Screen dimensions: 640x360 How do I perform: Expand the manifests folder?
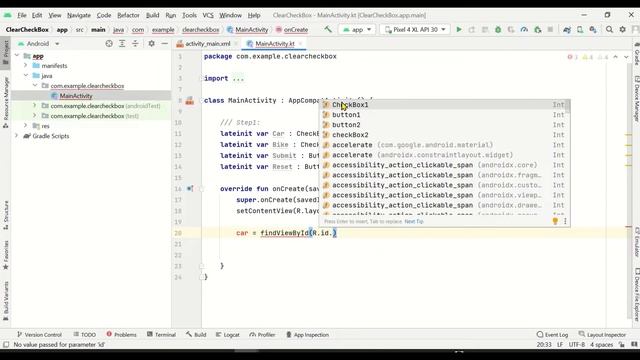pyautogui.click(x=25, y=65)
